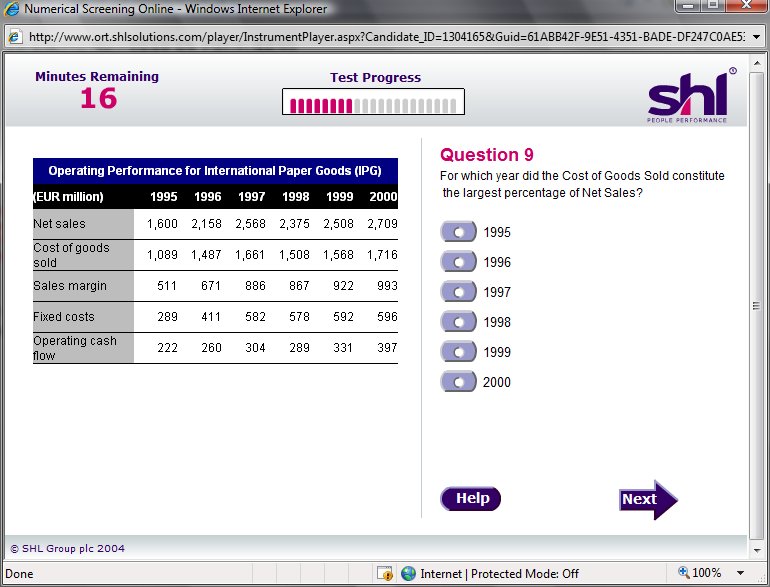Click the table title Operating Performance banner
Image resolution: width=770 pixels, height=587 pixels.
click(x=215, y=171)
